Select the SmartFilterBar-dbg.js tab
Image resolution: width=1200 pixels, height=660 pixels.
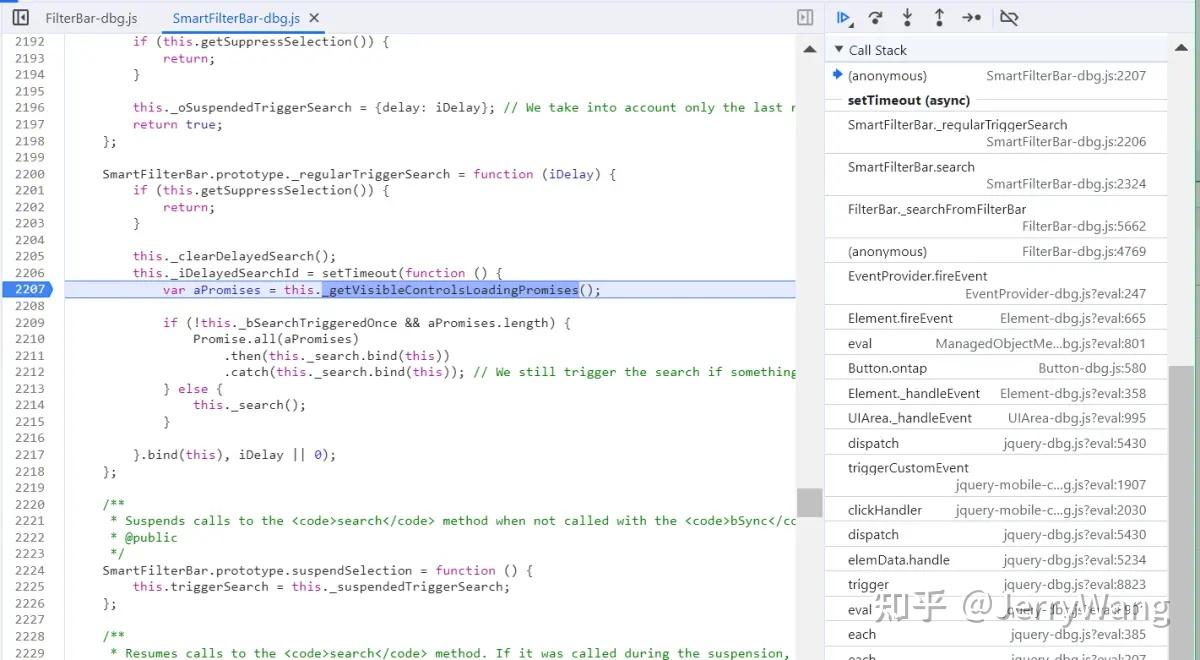236,18
